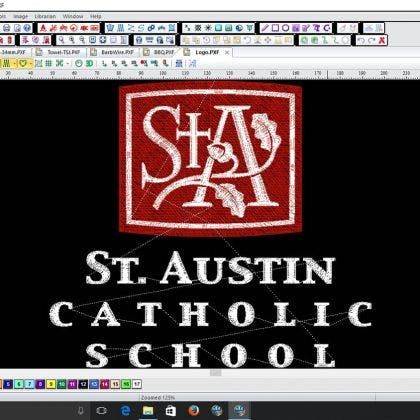The height and width of the screenshot is (420, 420).
Task: Select color swatch number 10
Action: [x=62, y=384]
